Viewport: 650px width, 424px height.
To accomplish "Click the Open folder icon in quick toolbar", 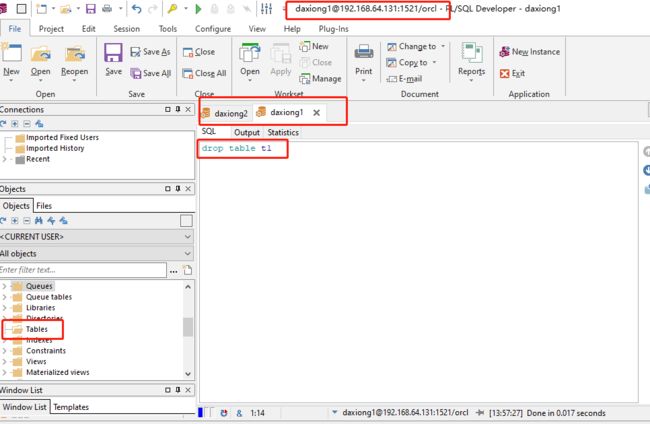I will [65, 9].
